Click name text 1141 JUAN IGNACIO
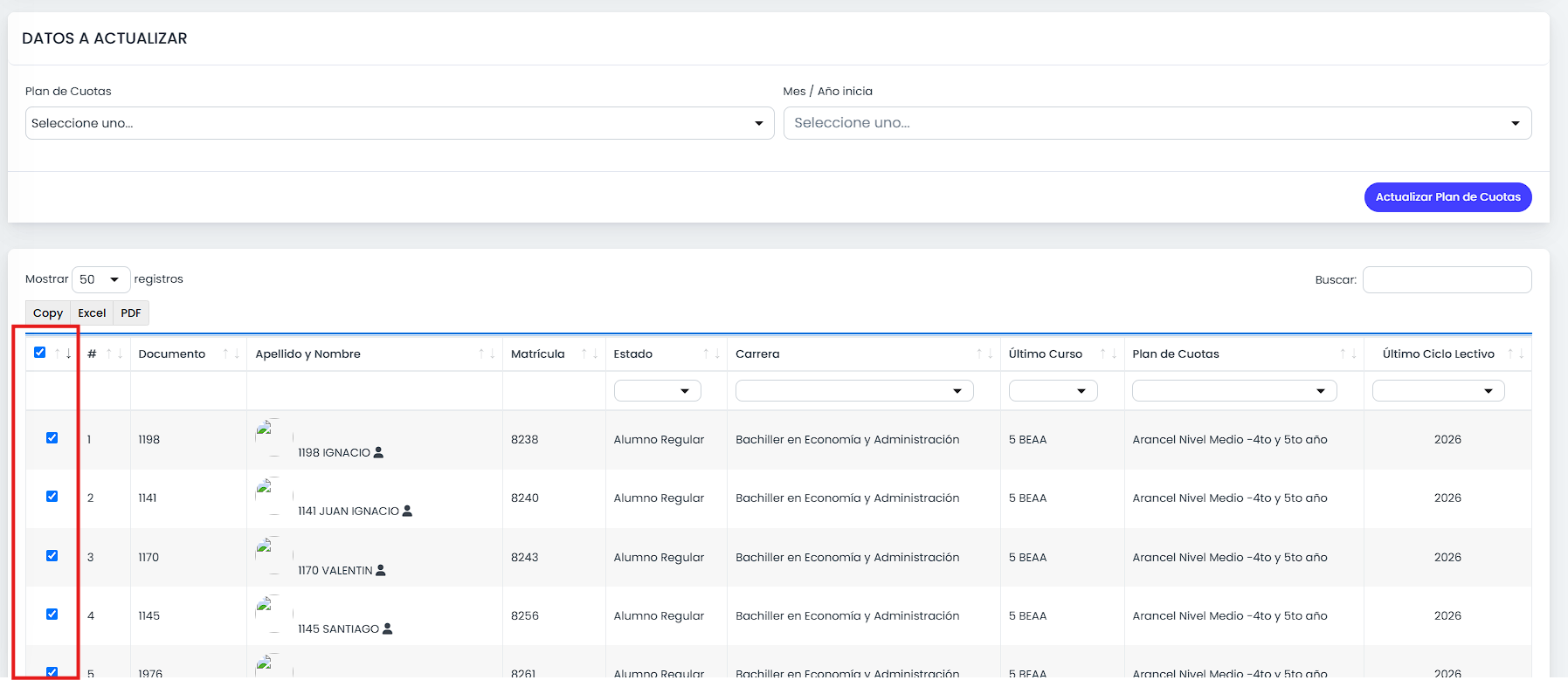Viewport: 1568px width, 680px height. (x=349, y=512)
